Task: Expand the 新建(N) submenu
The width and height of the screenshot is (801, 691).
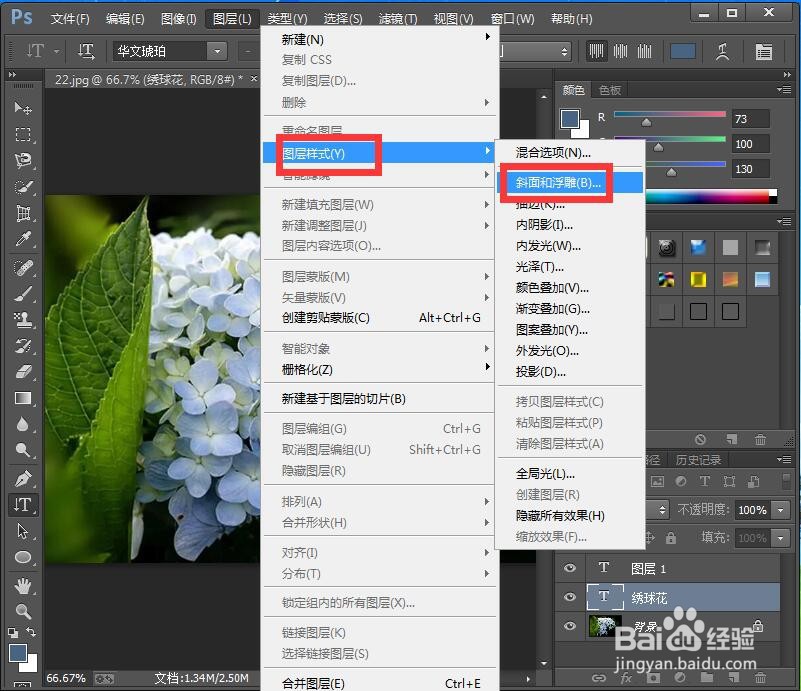Action: coord(379,39)
